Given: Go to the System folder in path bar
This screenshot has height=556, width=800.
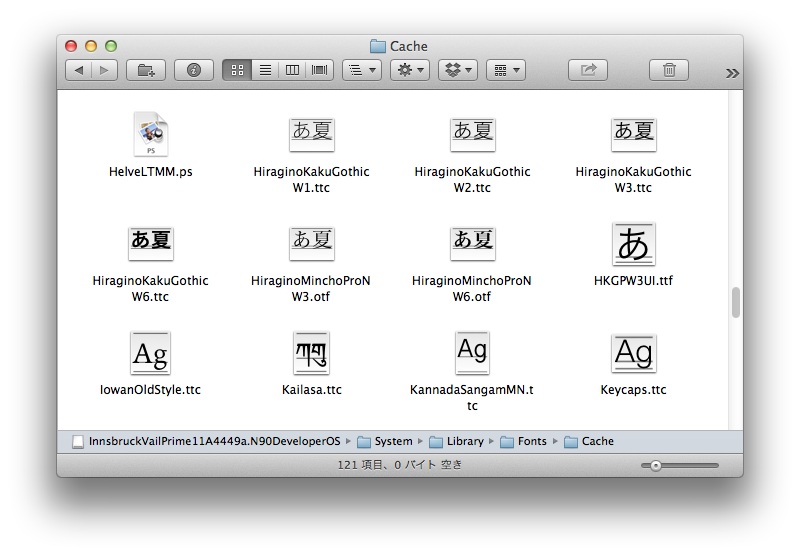Looking at the screenshot, I should pos(385,442).
